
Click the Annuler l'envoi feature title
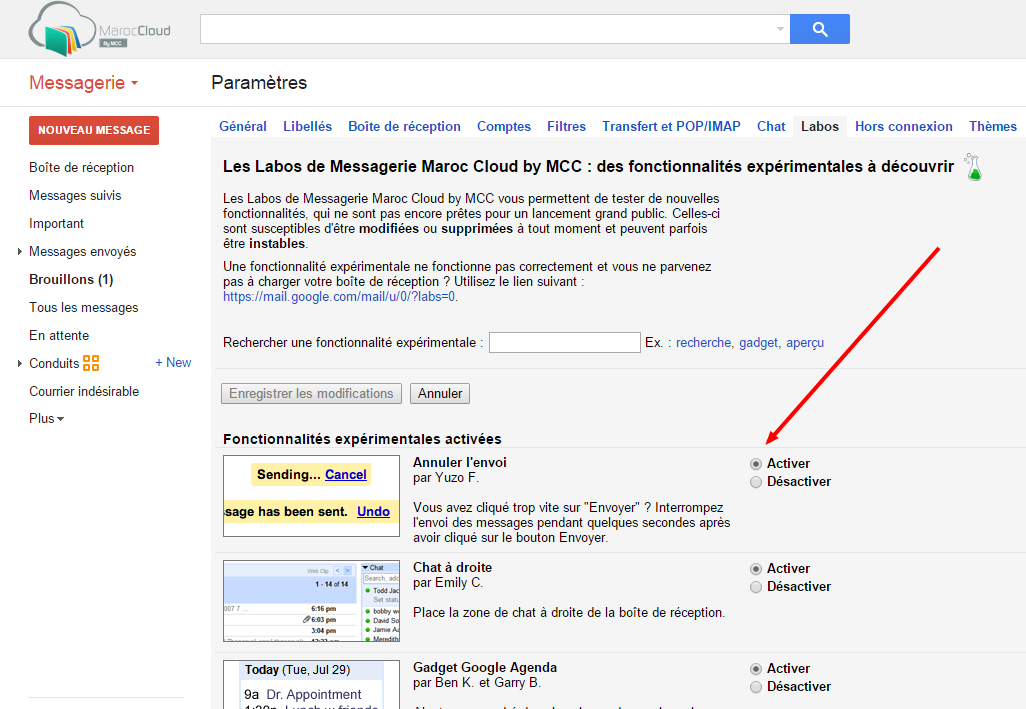click(x=459, y=462)
